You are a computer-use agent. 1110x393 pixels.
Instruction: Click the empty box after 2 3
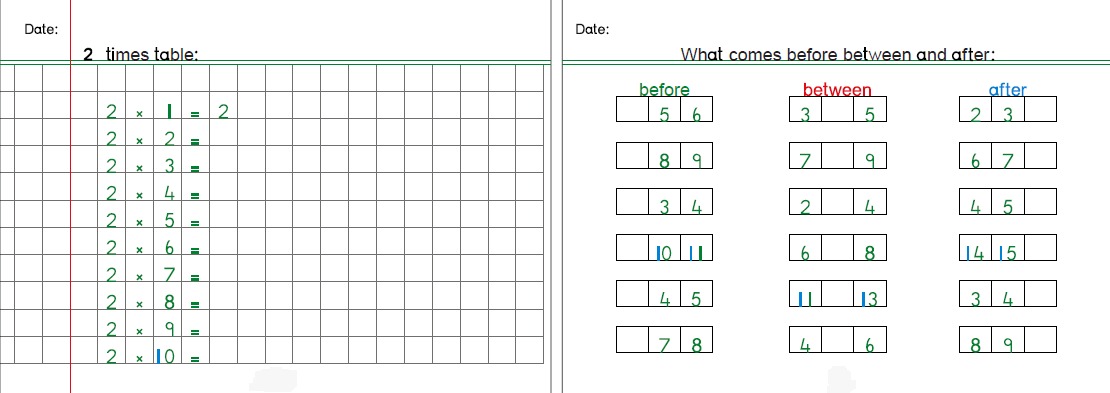pyautogui.click(x=1040, y=109)
